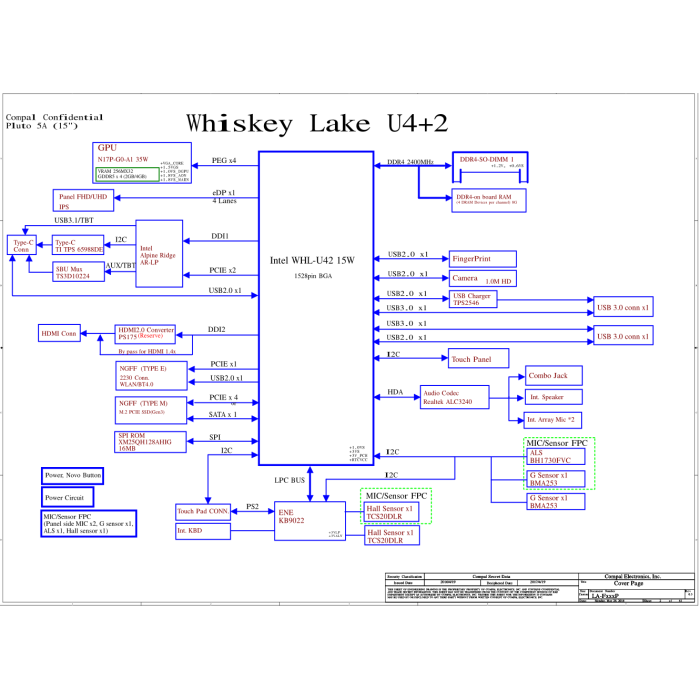The width and height of the screenshot is (700, 700).
Task: Click the Int. KBD block
Action: [x=203, y=531]
